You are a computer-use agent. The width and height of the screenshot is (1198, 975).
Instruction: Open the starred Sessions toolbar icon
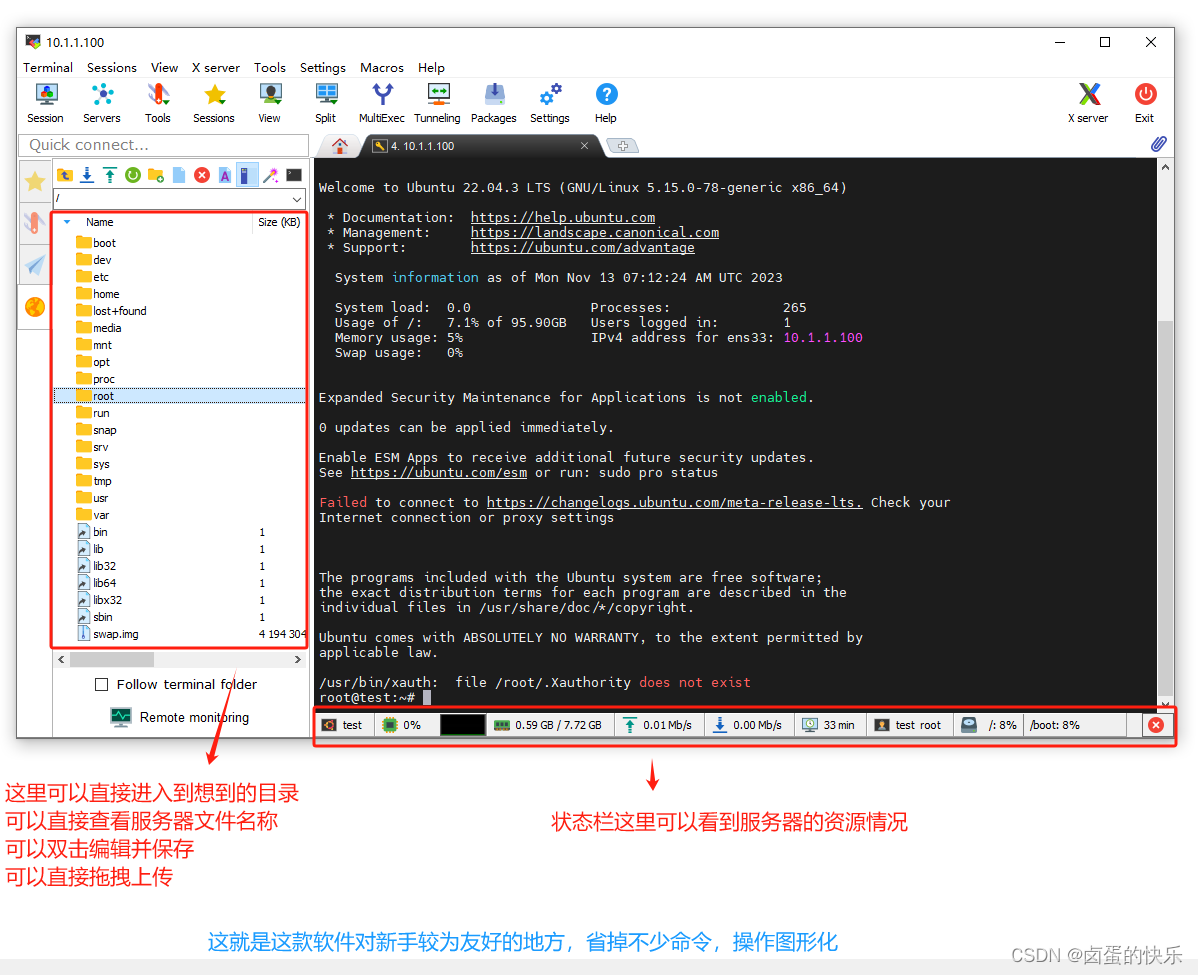(x=214, y=103)
